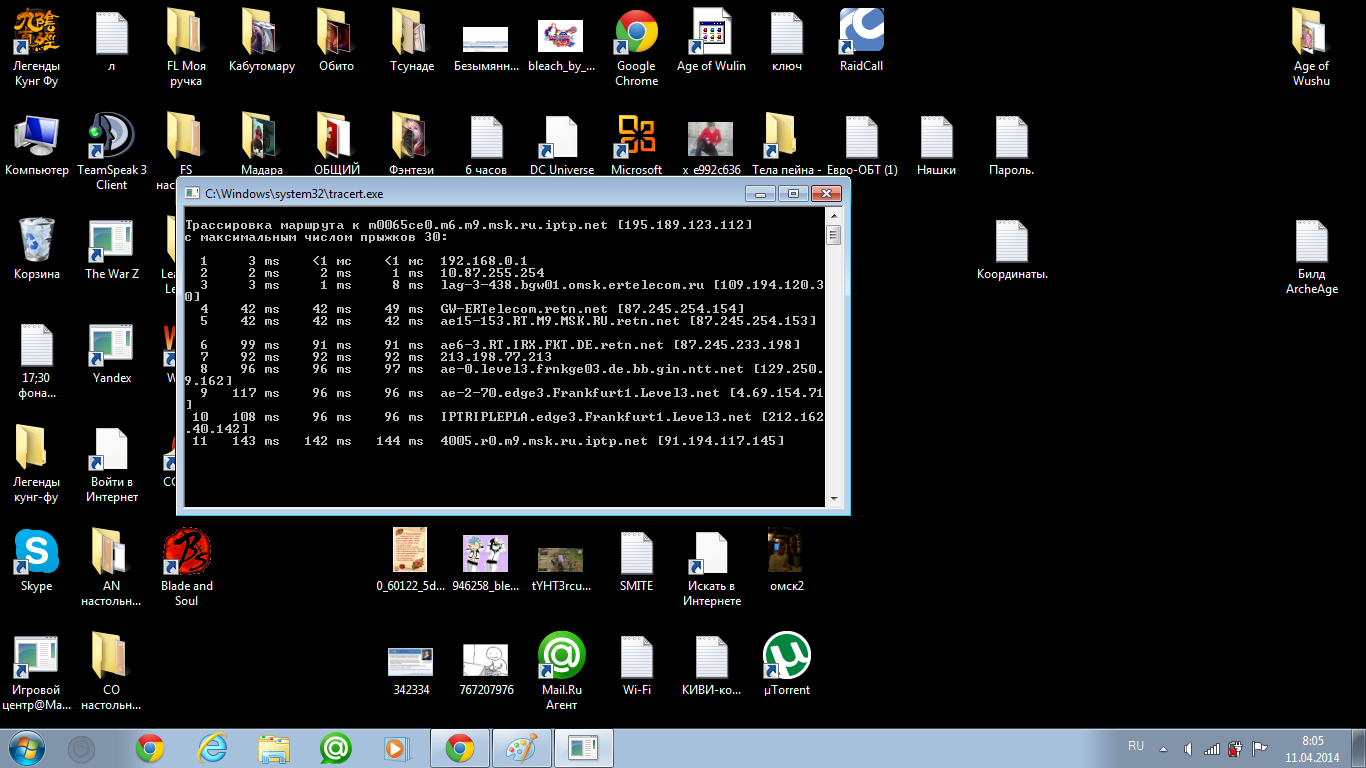
Task: Click the console scrollbar down arrow
Action: coord(834,498)
